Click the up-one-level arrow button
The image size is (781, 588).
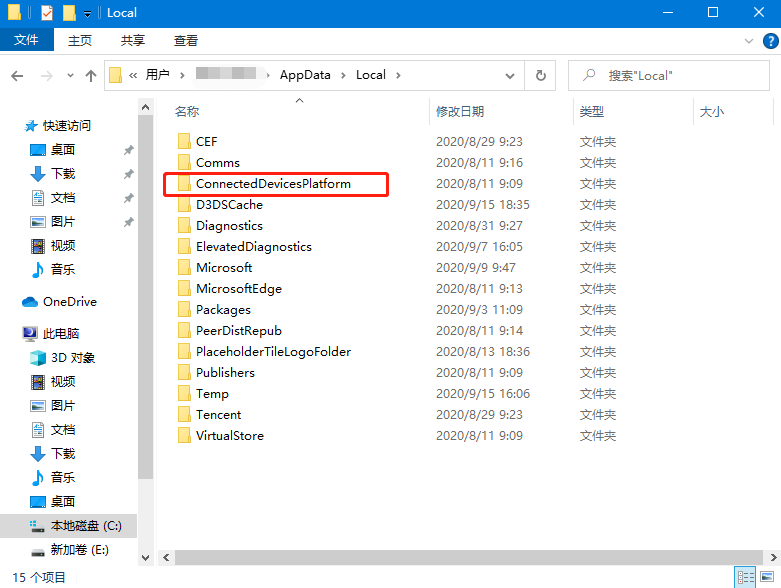click(x=91, y=76)
